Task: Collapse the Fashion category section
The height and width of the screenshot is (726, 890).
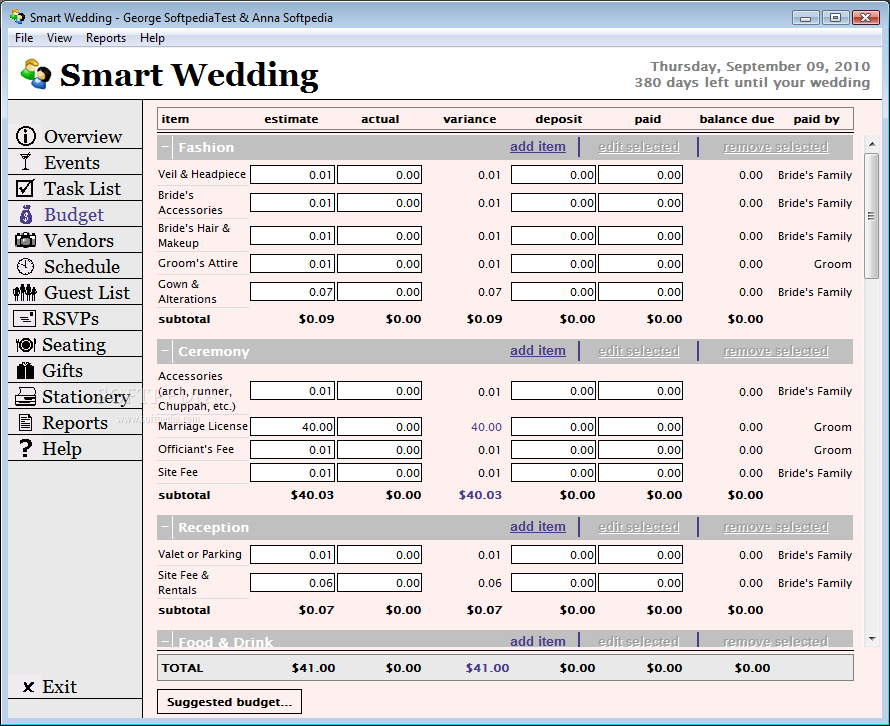Action: [166, 148]
